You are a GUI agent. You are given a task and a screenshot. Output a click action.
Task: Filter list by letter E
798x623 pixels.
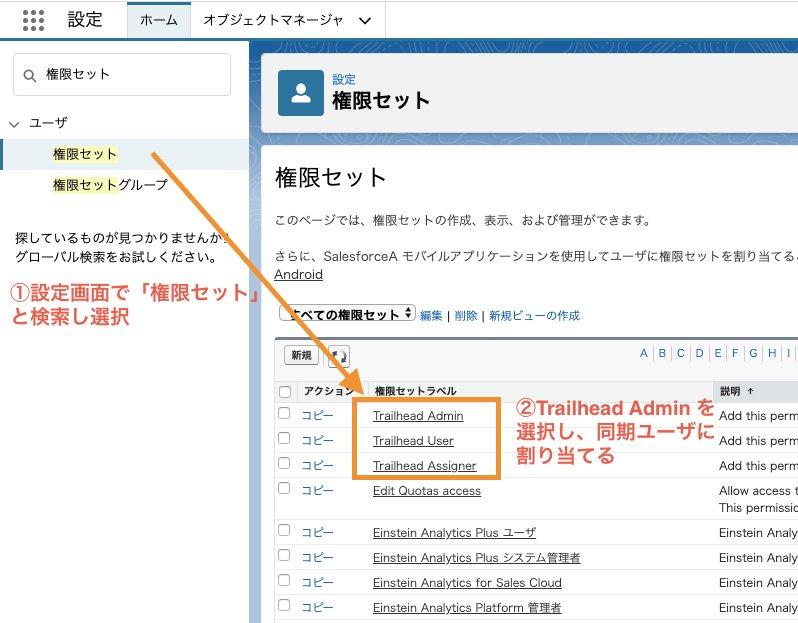coord(718,353)
